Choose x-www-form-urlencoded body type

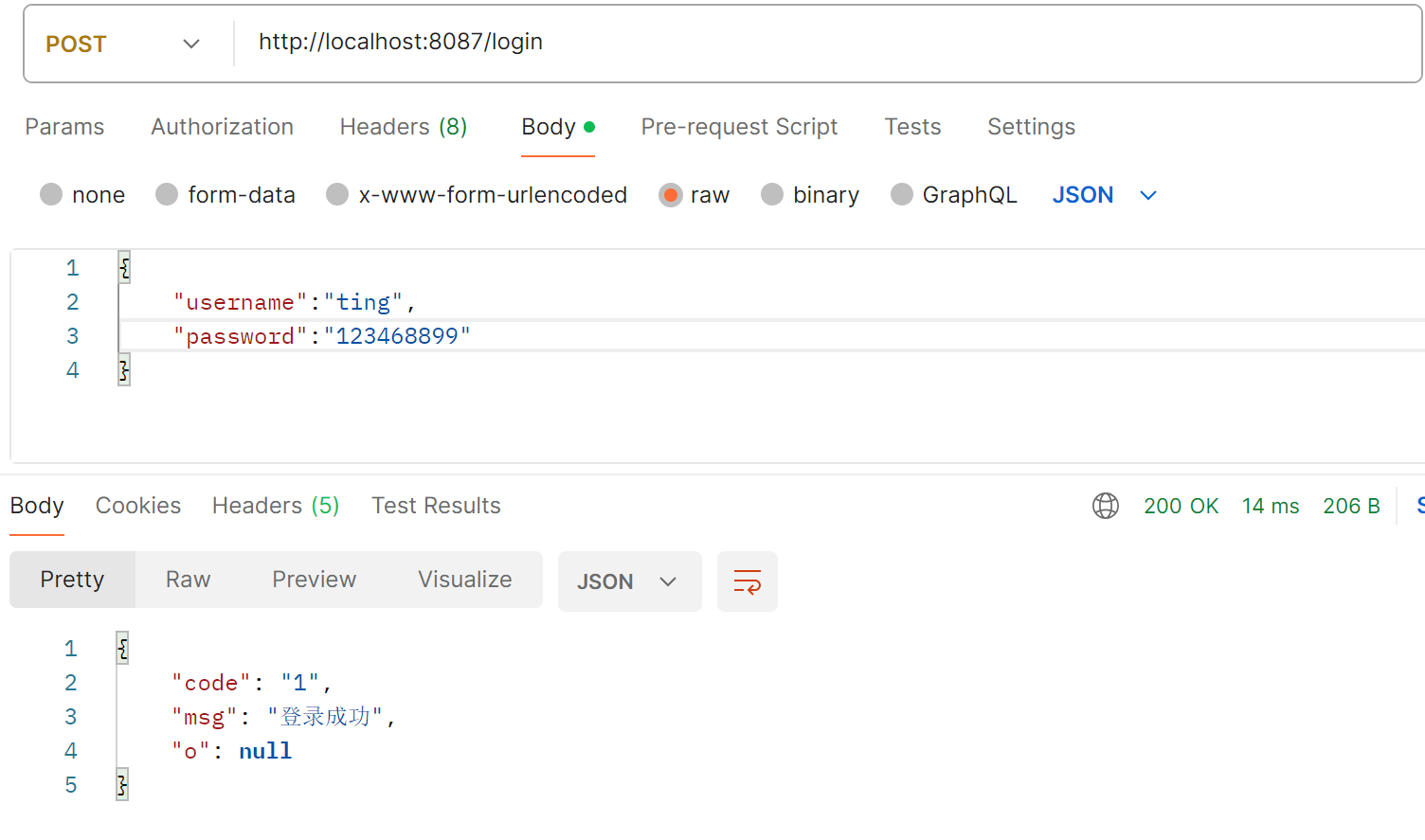click(x=477, y=195)
